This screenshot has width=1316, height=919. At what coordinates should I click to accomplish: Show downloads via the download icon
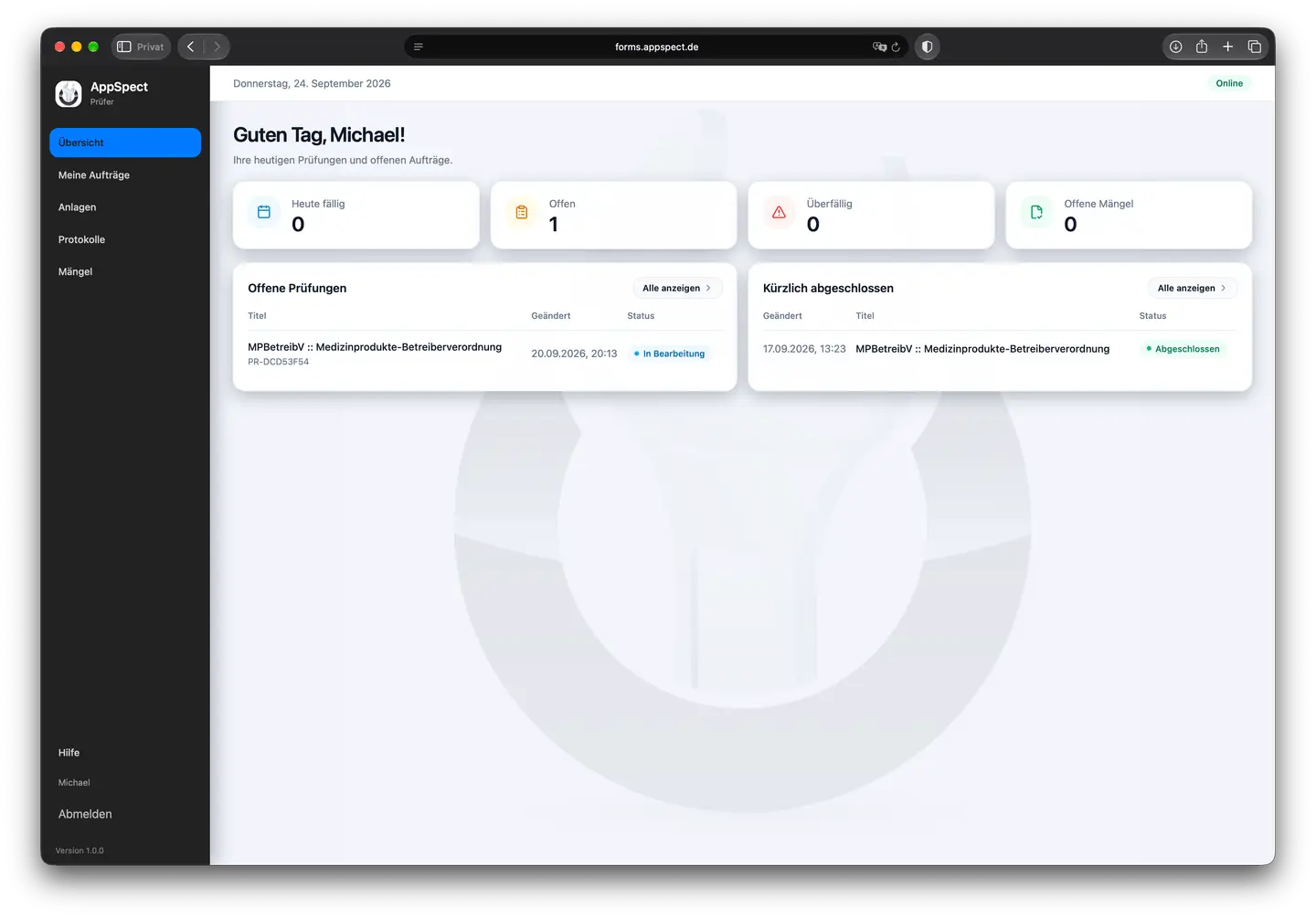click(1176, 47)
